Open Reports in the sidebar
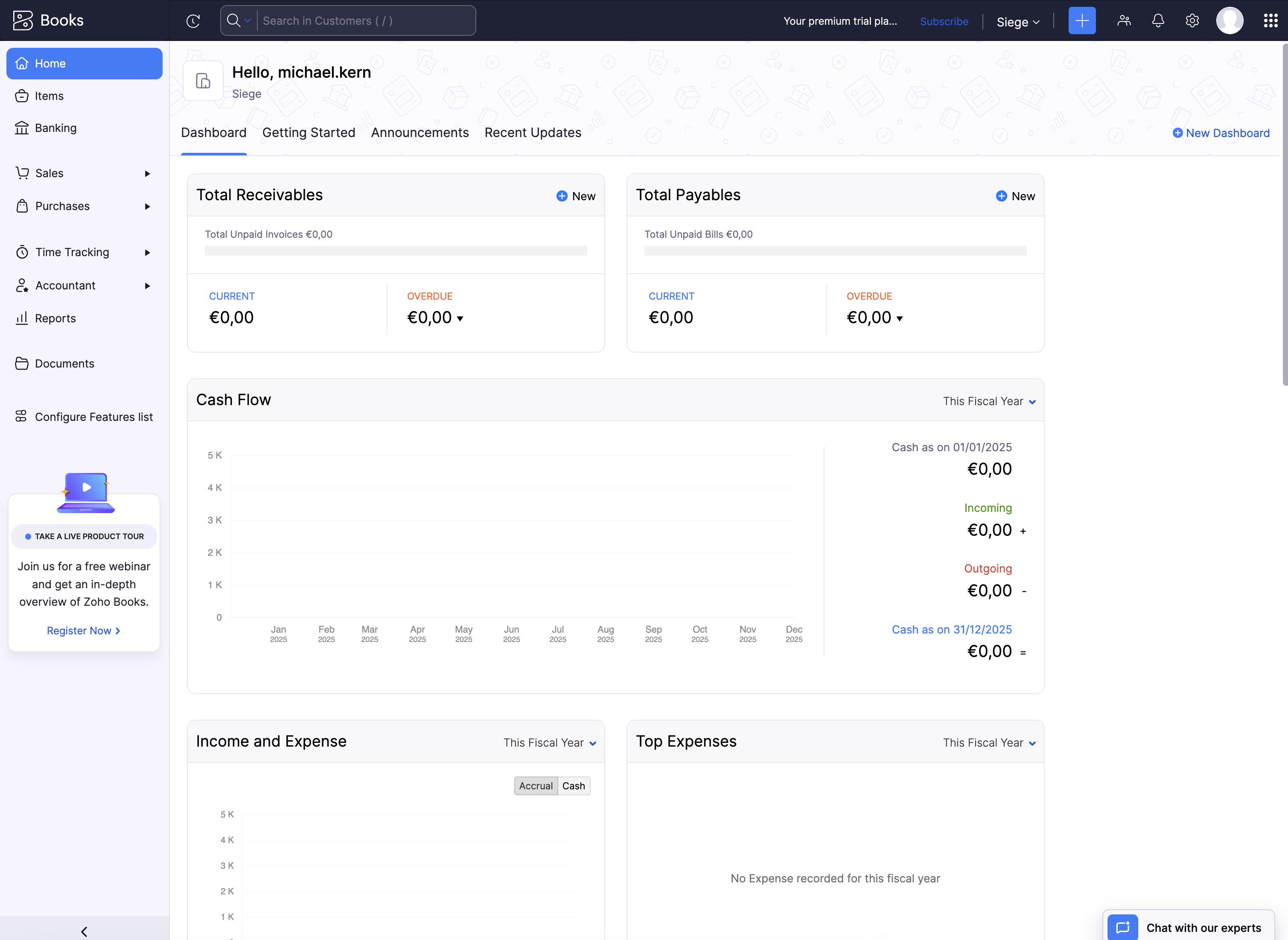 (84, 318)
